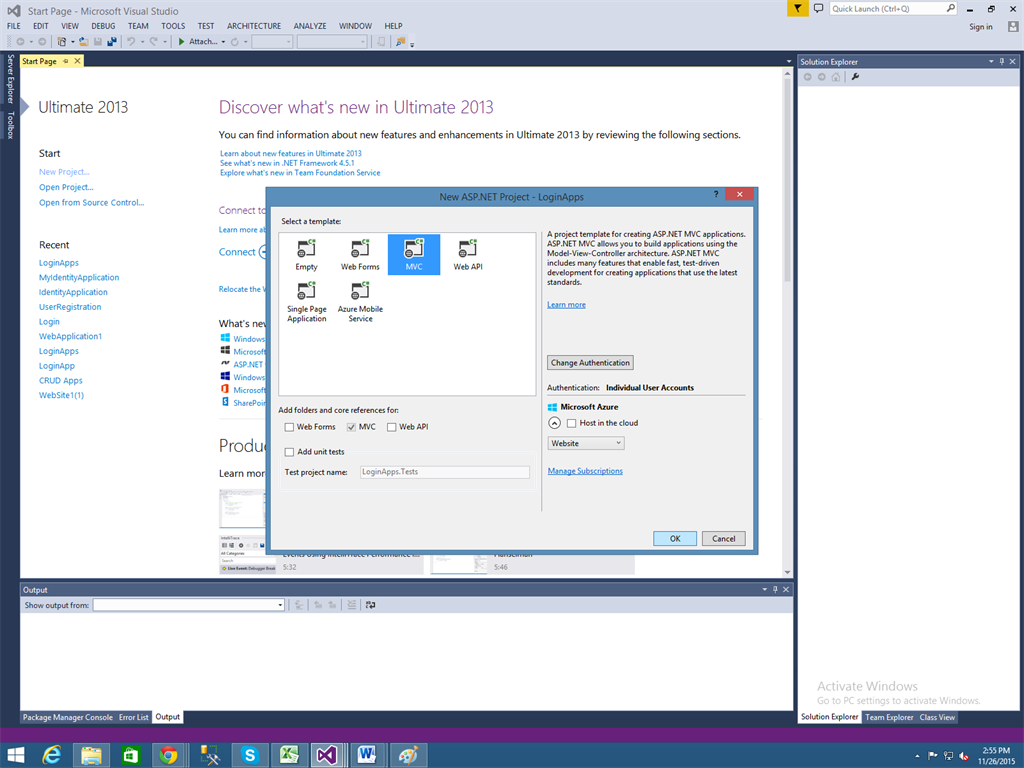The width and height of the screenshot is (1024, 768).
Task: Open the Show output from dropdown
Action: [x=189, y=605]
